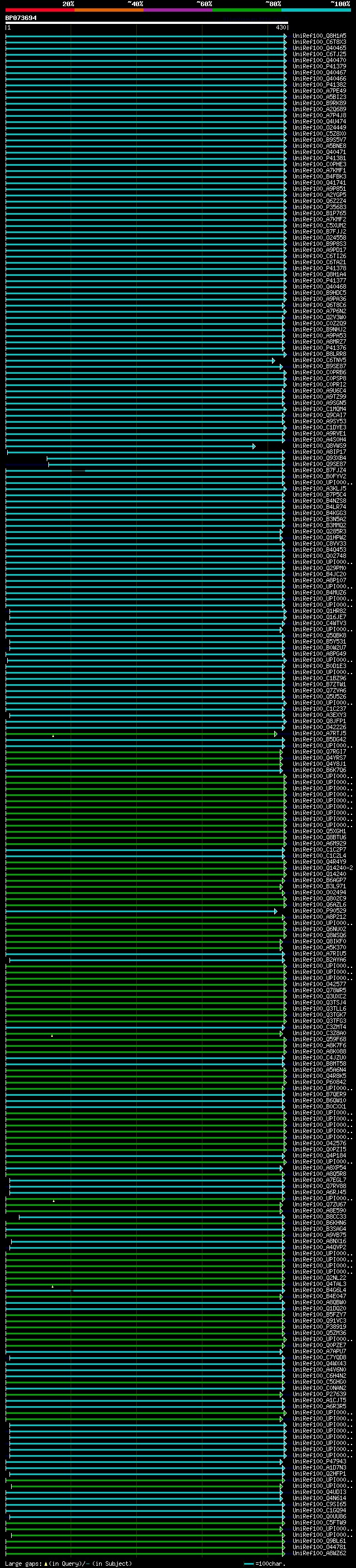Select hit UniRef100_B4JC20
The width and height of the screenshot is (356, 1568).
(319, 574)
